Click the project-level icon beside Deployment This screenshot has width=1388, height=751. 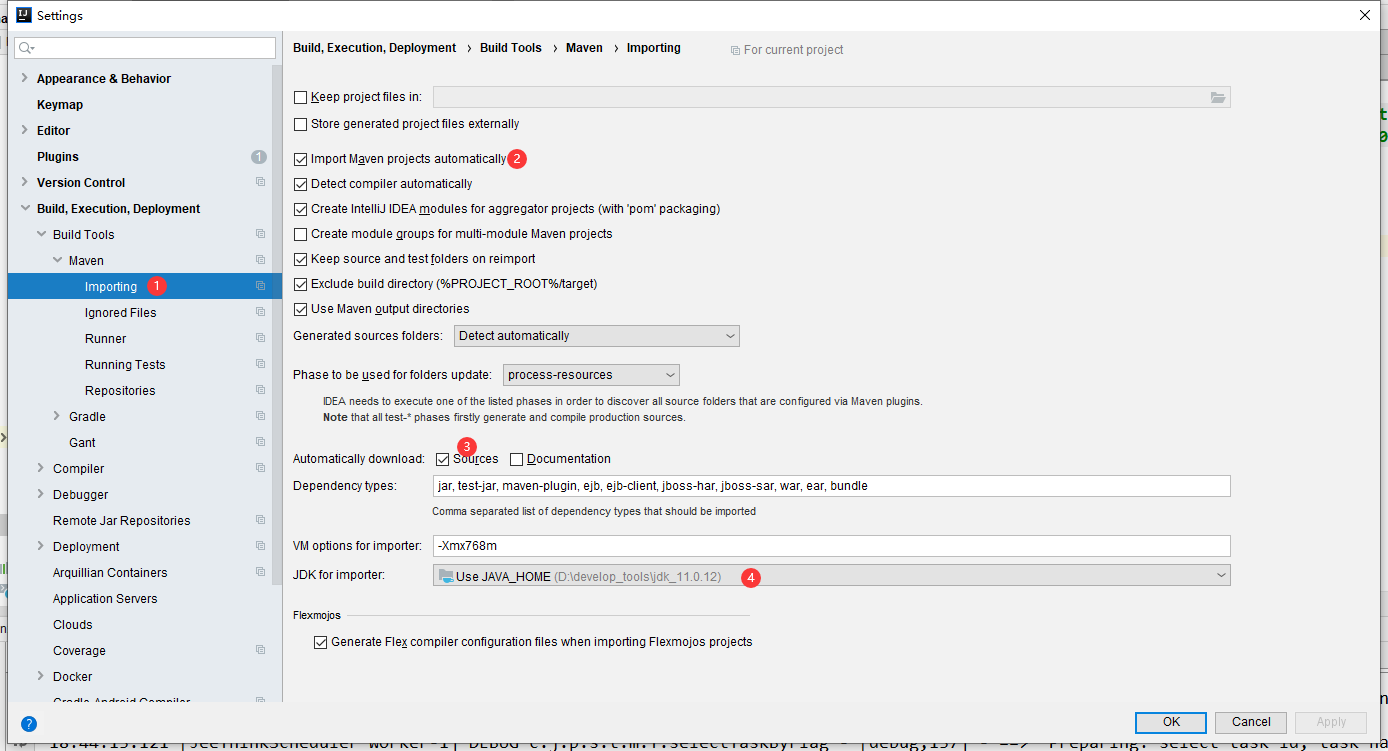(x=260, y=546)
